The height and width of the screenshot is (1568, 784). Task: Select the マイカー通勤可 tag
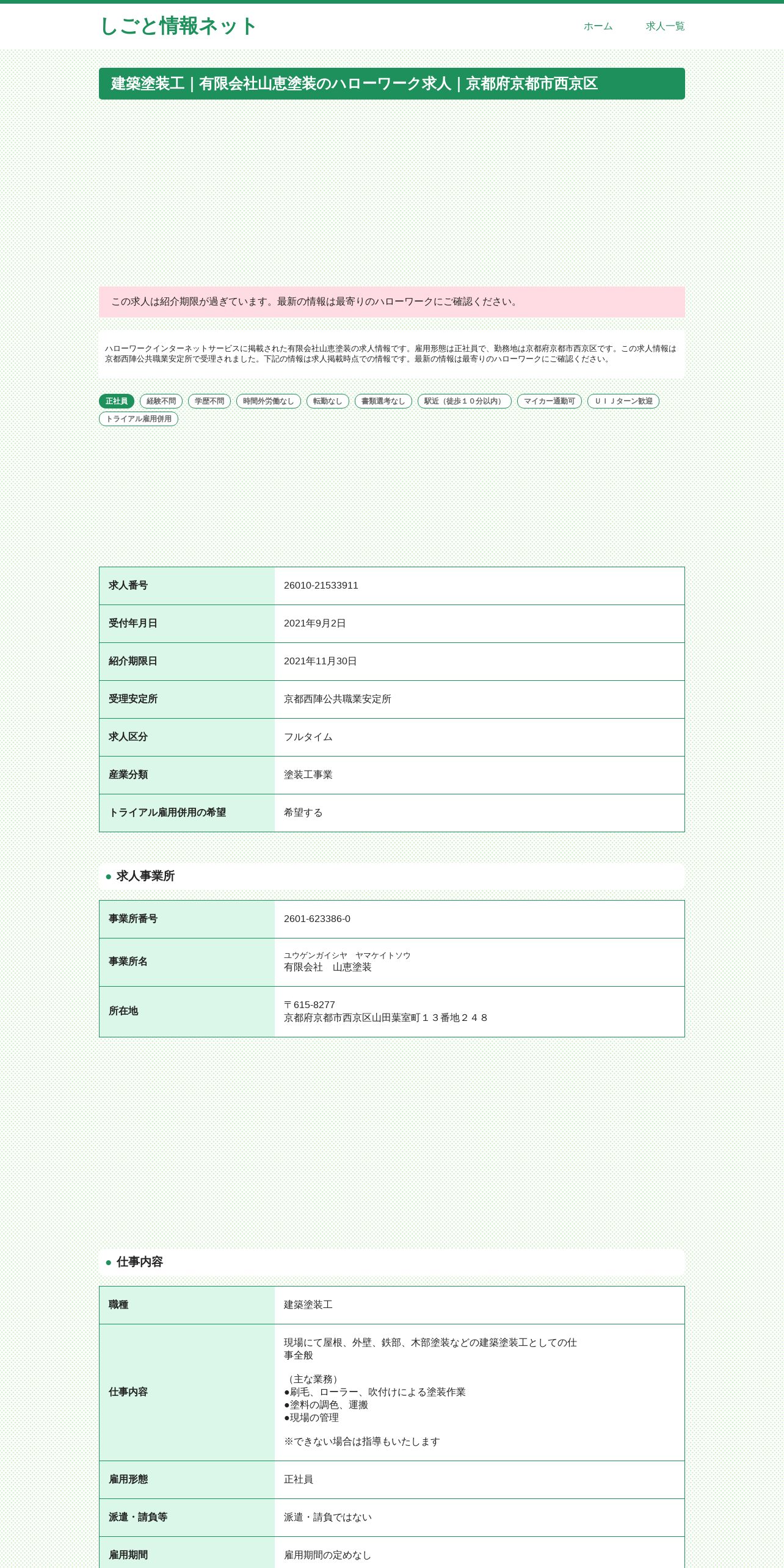point(550,401)
